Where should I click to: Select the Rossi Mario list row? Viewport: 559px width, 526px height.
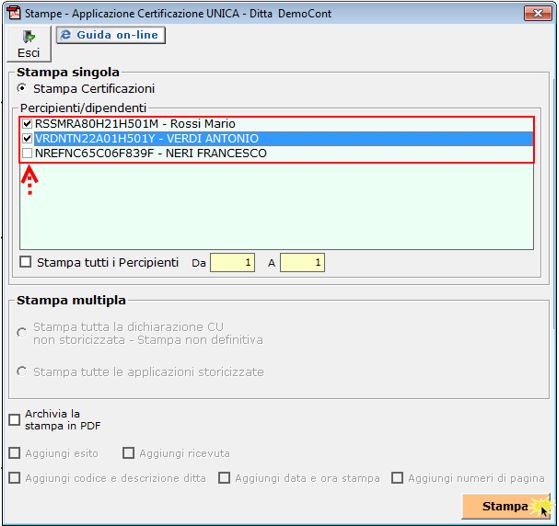click(x=277, y=124)
